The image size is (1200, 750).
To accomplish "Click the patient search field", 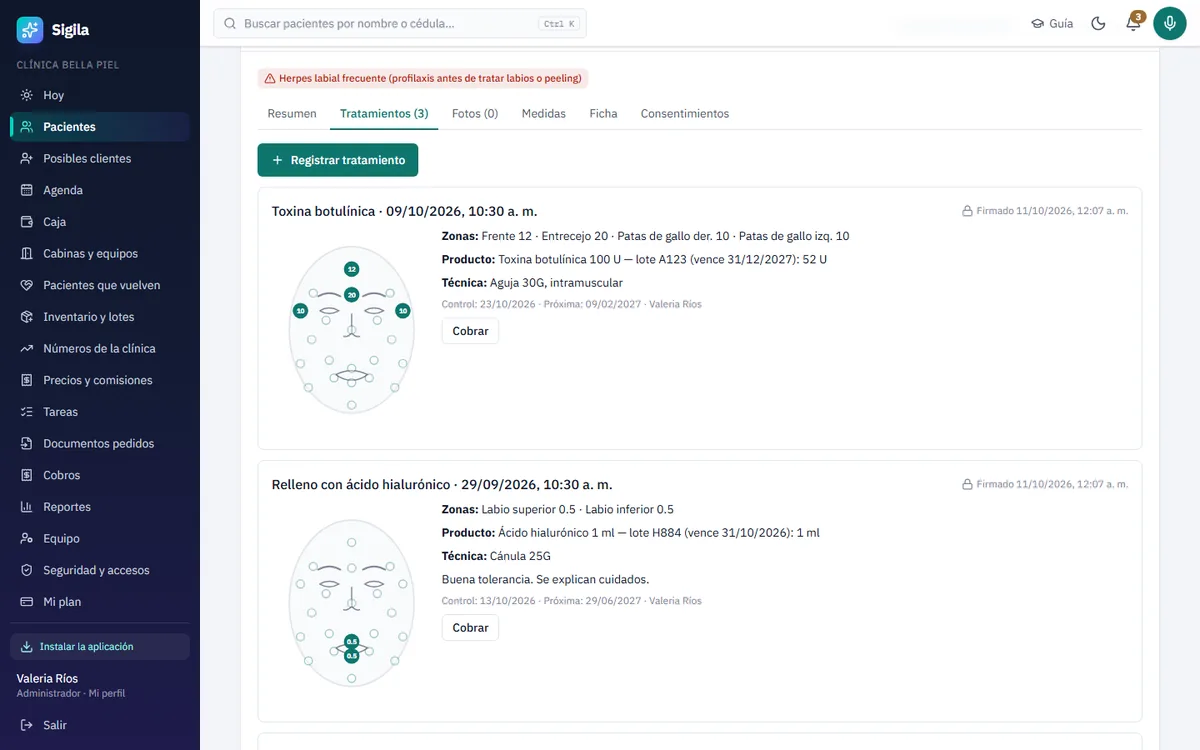I will (x=400, y=23).
